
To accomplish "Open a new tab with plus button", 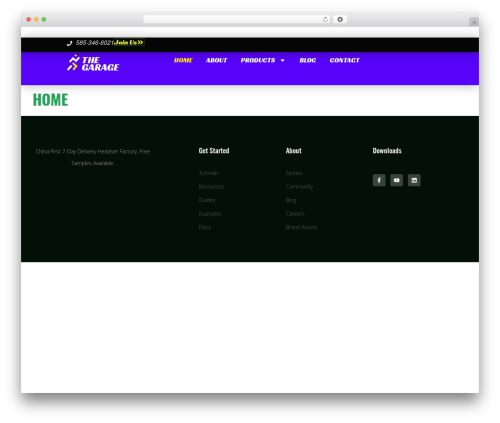I will 474,22.
